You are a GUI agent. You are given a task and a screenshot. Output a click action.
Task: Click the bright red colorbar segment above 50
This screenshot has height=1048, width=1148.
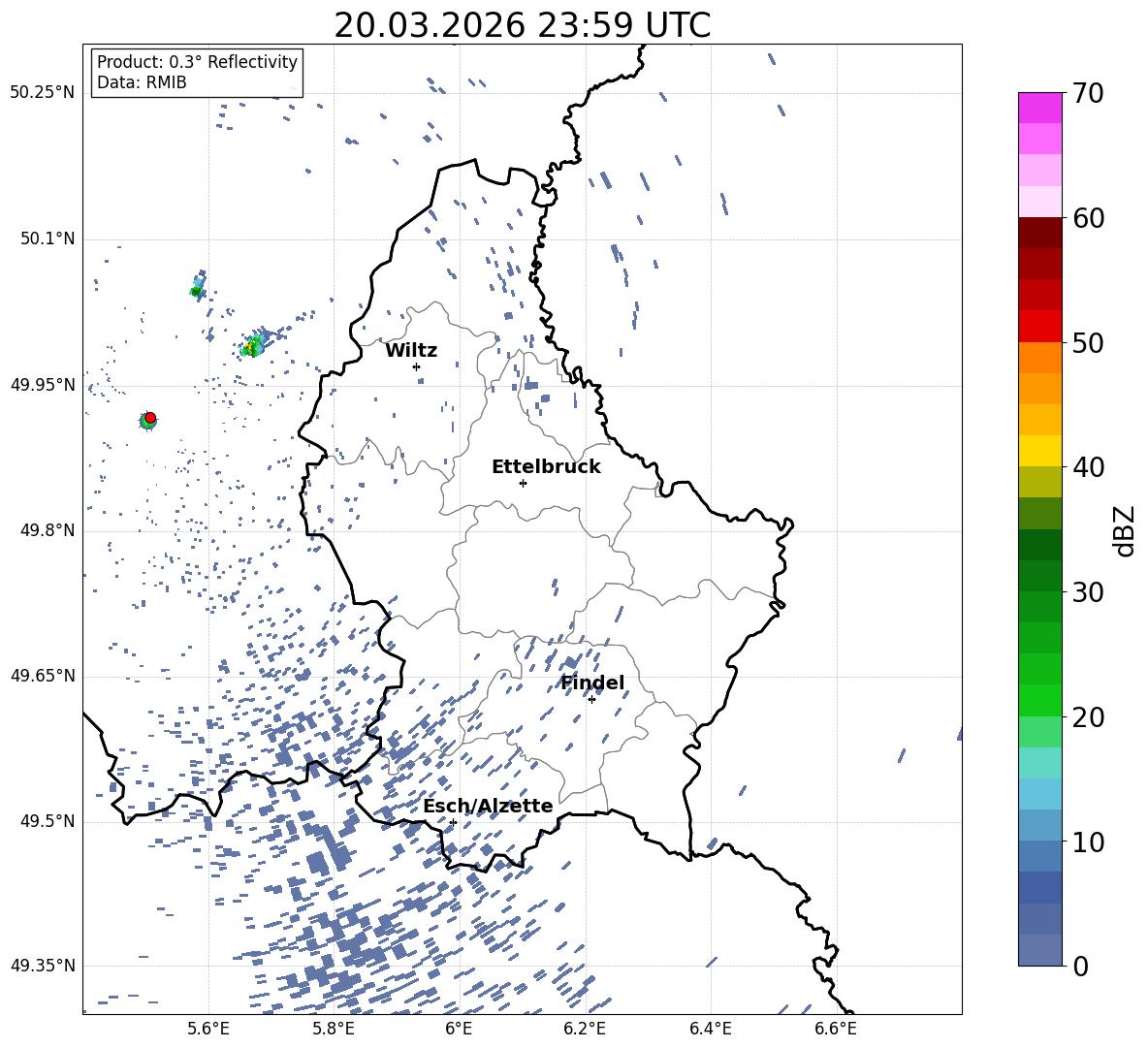[1039, 327]
